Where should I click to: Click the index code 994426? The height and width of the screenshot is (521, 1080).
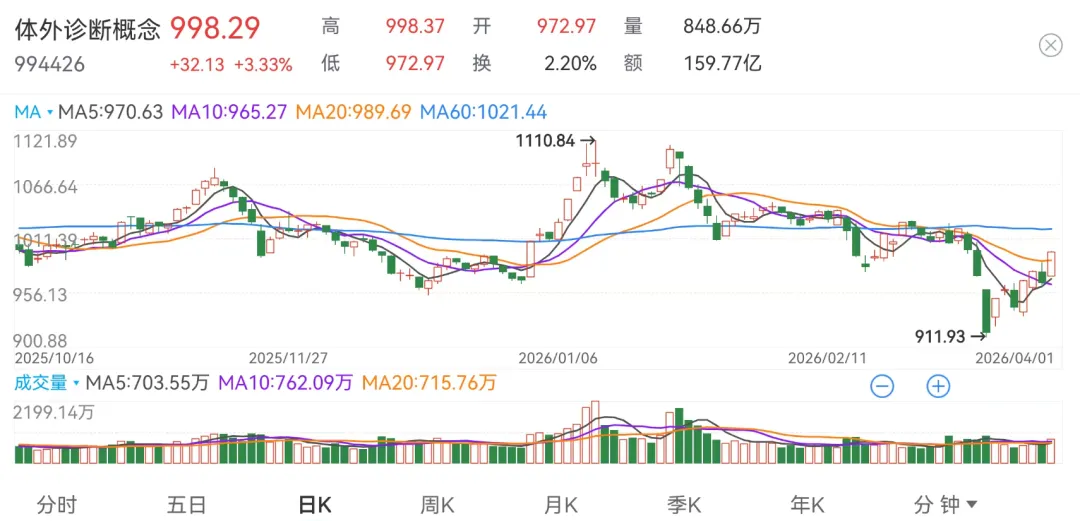(x=50, y=65)
